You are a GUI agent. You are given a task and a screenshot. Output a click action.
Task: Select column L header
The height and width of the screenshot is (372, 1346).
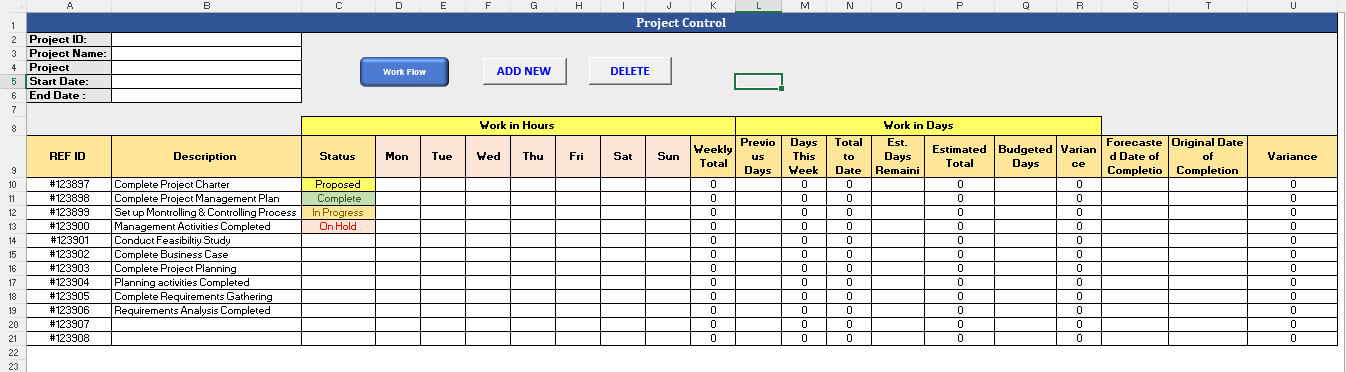(x=759, y=6)
